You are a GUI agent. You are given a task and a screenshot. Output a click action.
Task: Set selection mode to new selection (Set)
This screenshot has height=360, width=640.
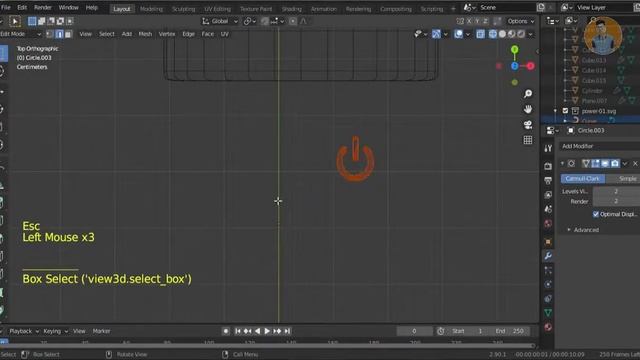pos(32,21)
